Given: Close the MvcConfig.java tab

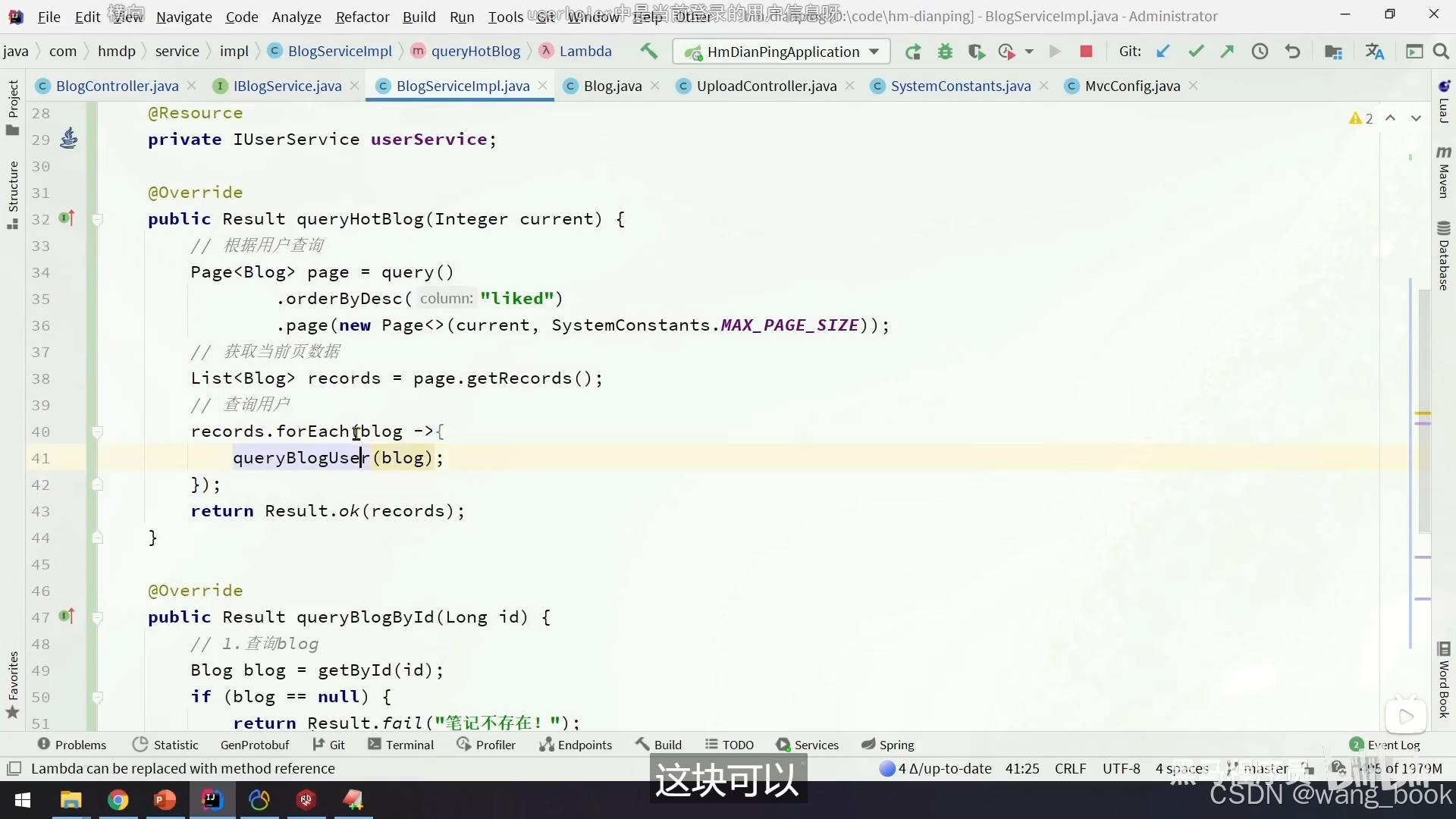Looking at the screenshot, I should pos(1194,86).
